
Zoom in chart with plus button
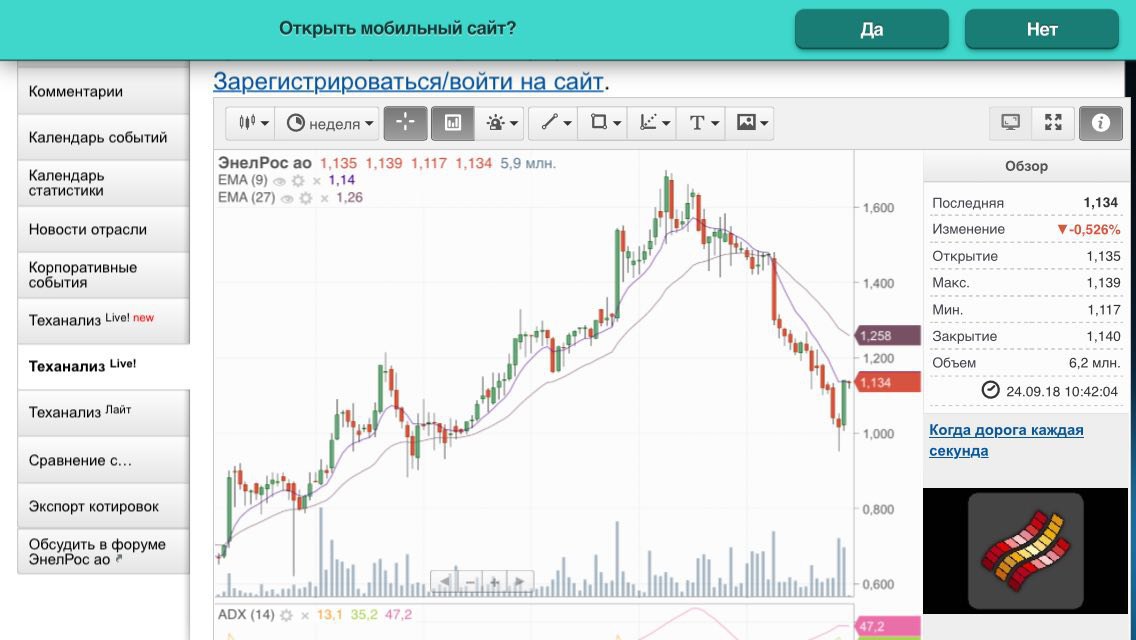tap(494, 581)
